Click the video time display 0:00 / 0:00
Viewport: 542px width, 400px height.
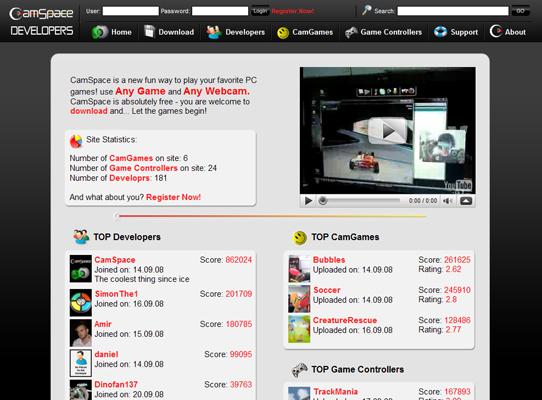(x=423, y=201)
